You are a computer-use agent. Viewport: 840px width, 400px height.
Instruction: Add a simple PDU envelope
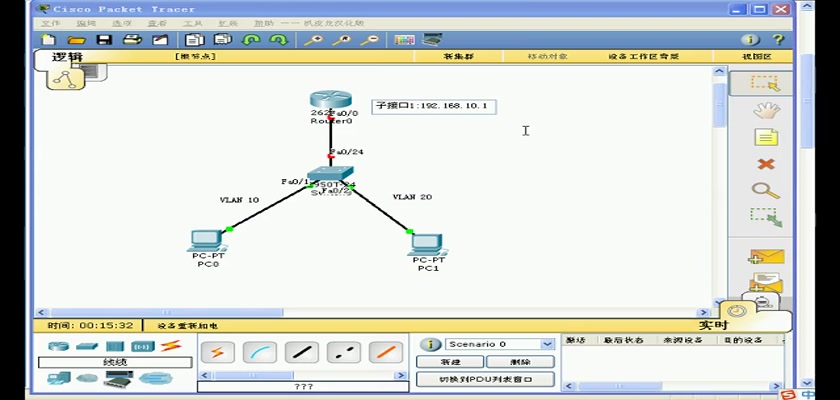tap(766, 257)
